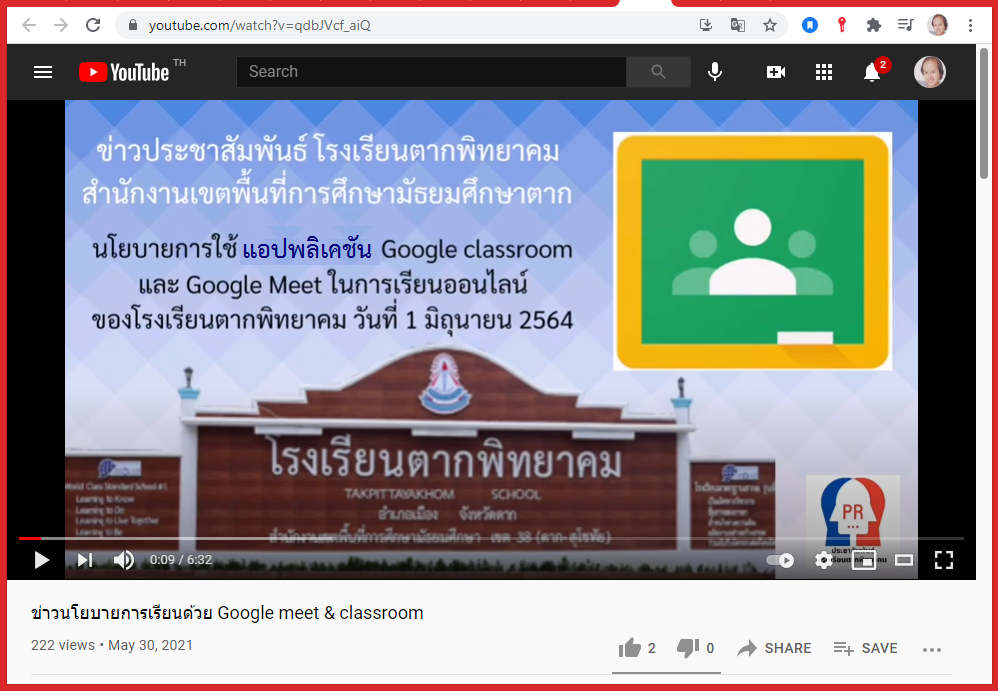The width and height of the screenshot is (998, 691).
Task: Enter full screen mode
Action: coord(944,560)
